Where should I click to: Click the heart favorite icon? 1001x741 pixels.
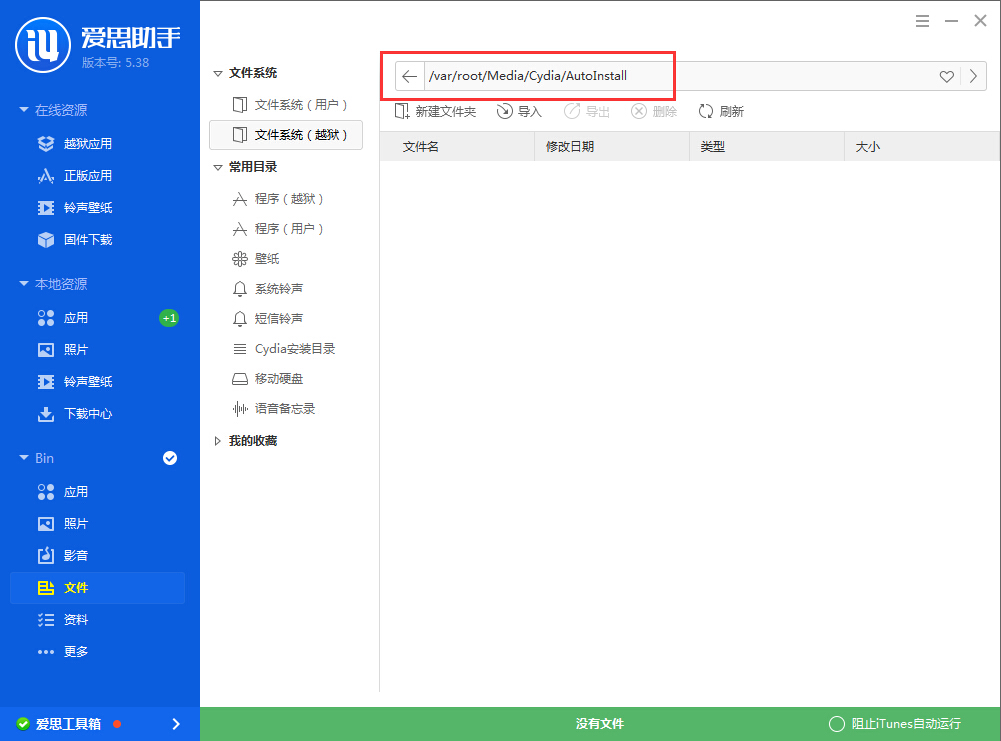946,77
